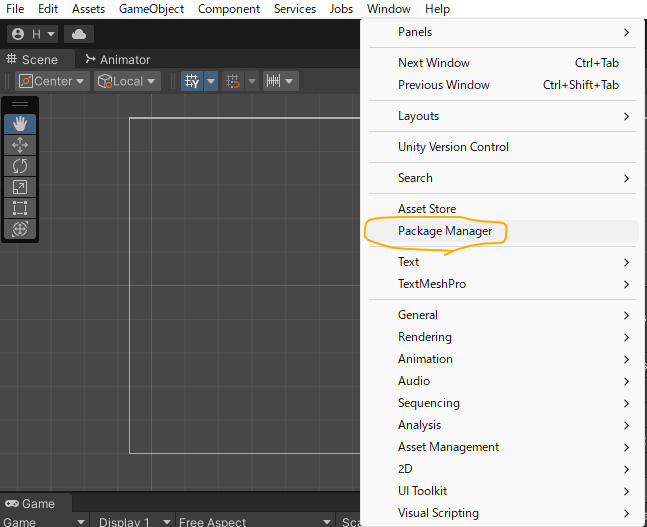
Task: Expand the Asset Management submenu
Action: pyautogui.click(x=502, y=447)
